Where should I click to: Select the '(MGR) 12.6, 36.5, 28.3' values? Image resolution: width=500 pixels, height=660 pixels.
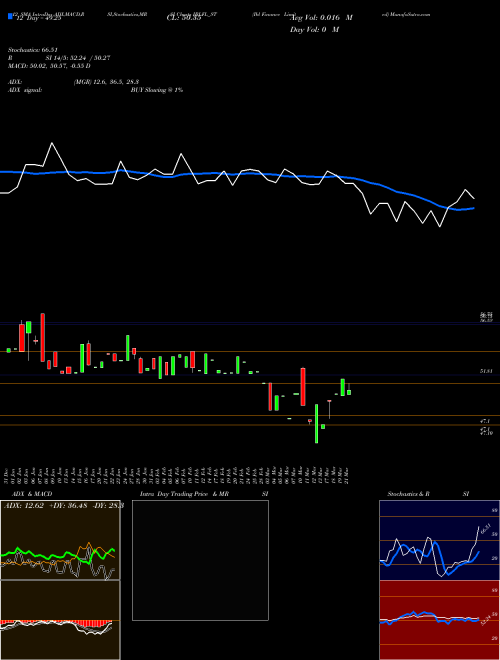click(x=106, y=82)
